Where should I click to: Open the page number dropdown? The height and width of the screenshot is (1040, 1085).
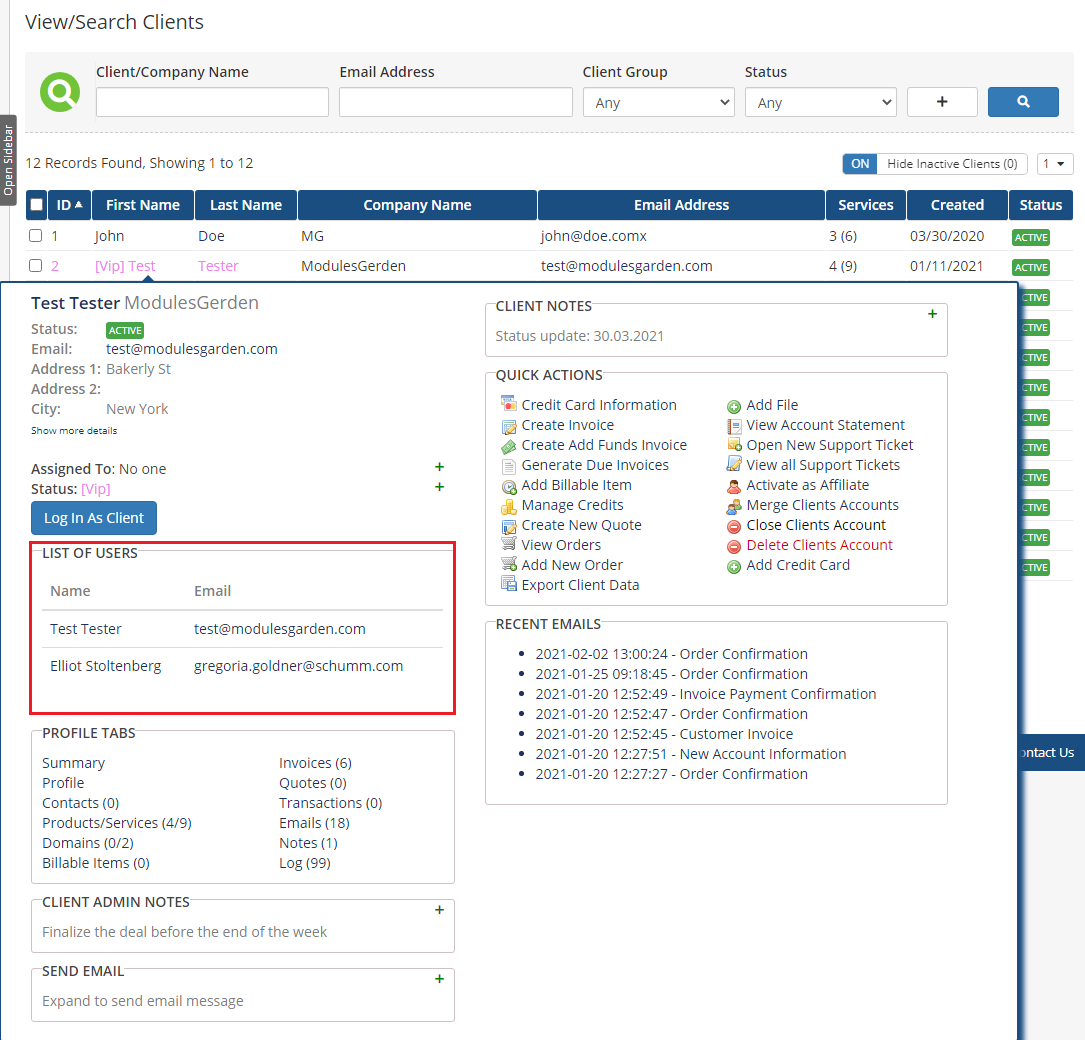point(1055,163)
